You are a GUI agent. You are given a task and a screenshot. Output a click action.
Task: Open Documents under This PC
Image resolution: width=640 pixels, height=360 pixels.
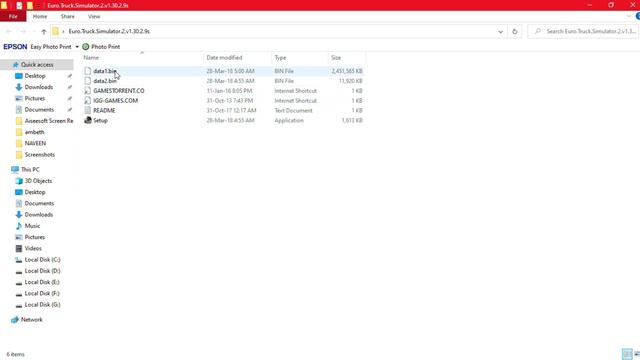(x=39, y=203)
